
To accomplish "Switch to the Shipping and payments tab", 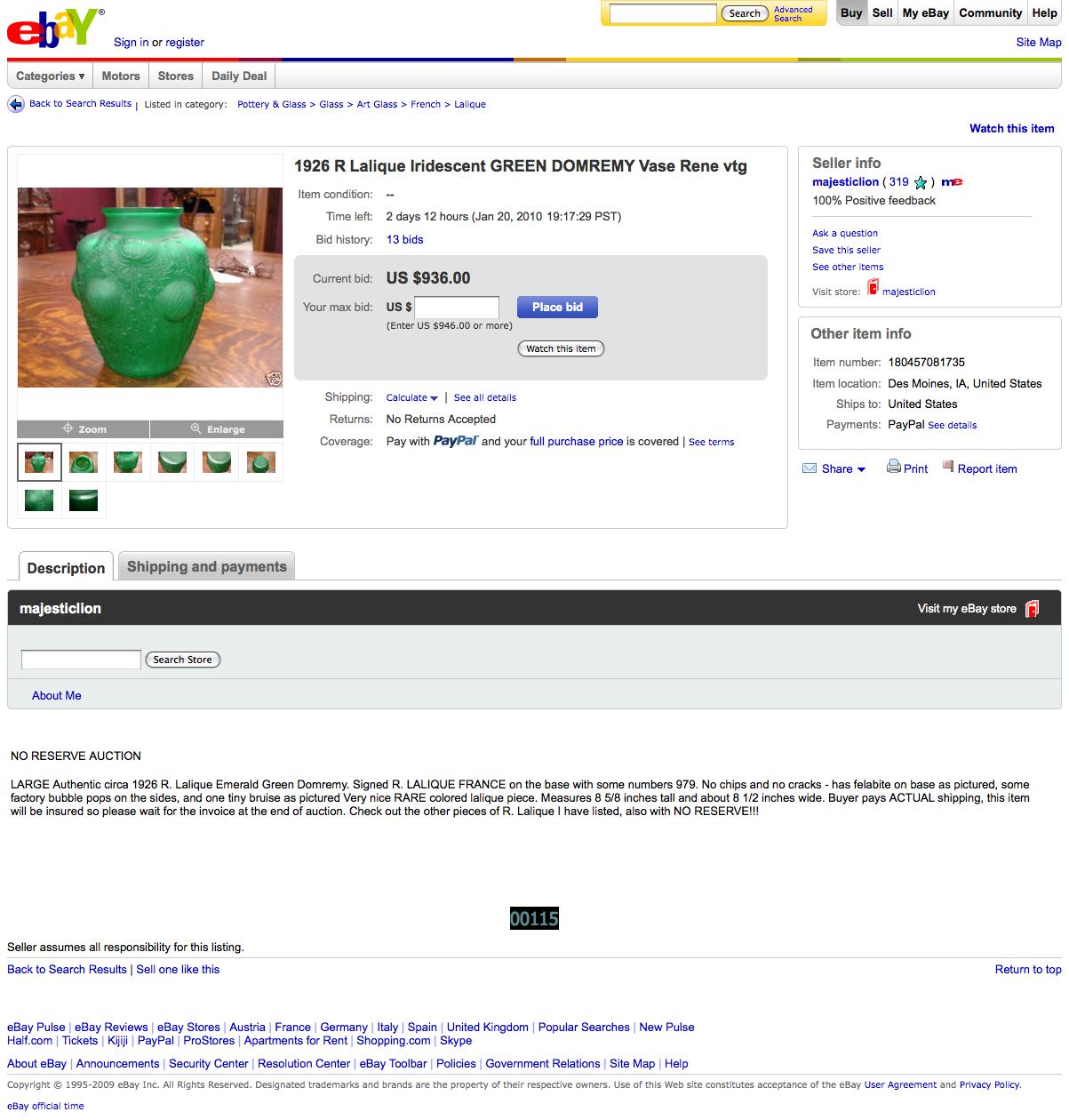I will (206, 566).
